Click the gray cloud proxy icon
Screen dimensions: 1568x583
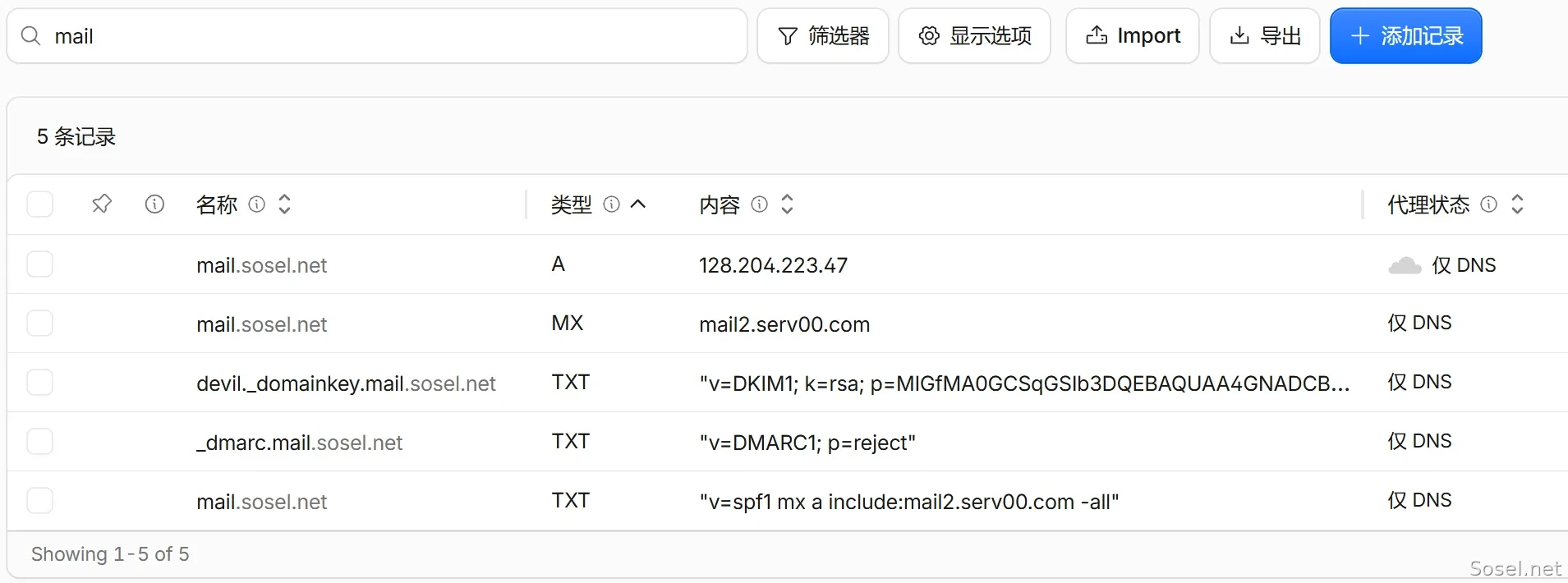[1405, 265]
